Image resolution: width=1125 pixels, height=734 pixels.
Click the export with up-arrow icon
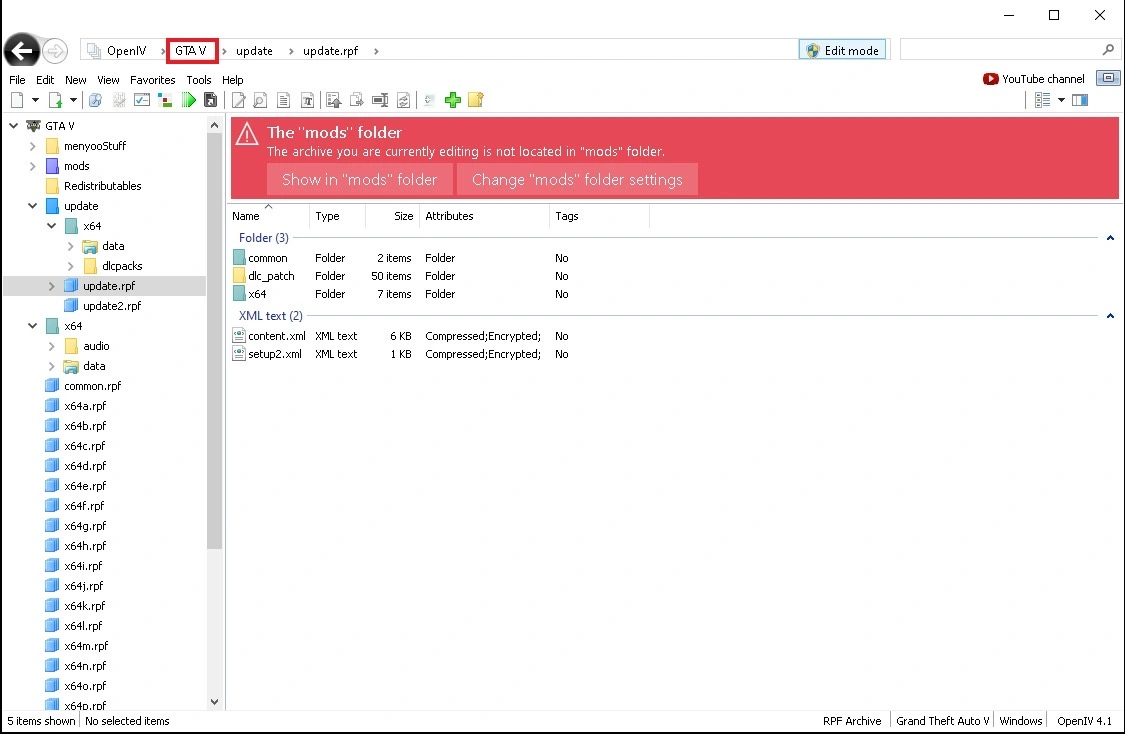tap(334, 100)
